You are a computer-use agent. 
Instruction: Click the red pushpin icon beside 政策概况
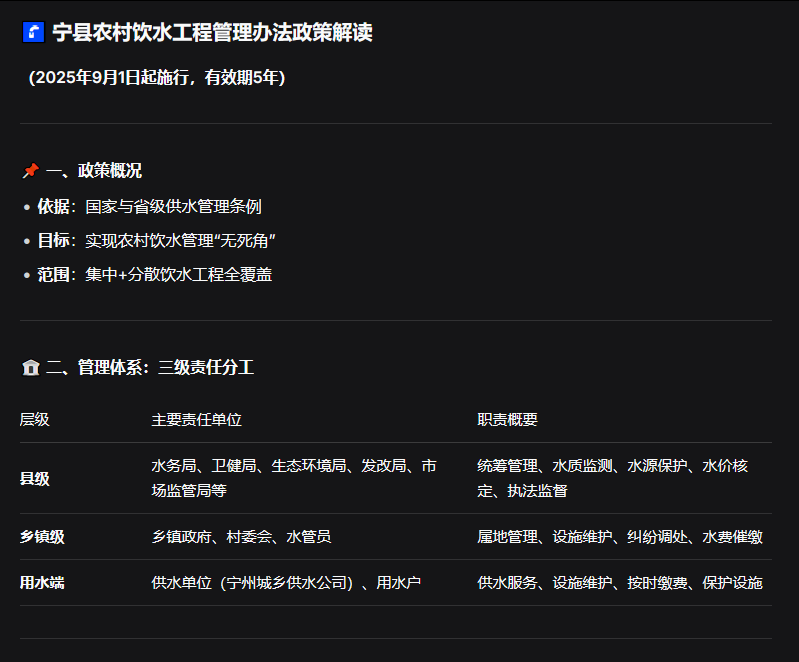tap(31, 171)
